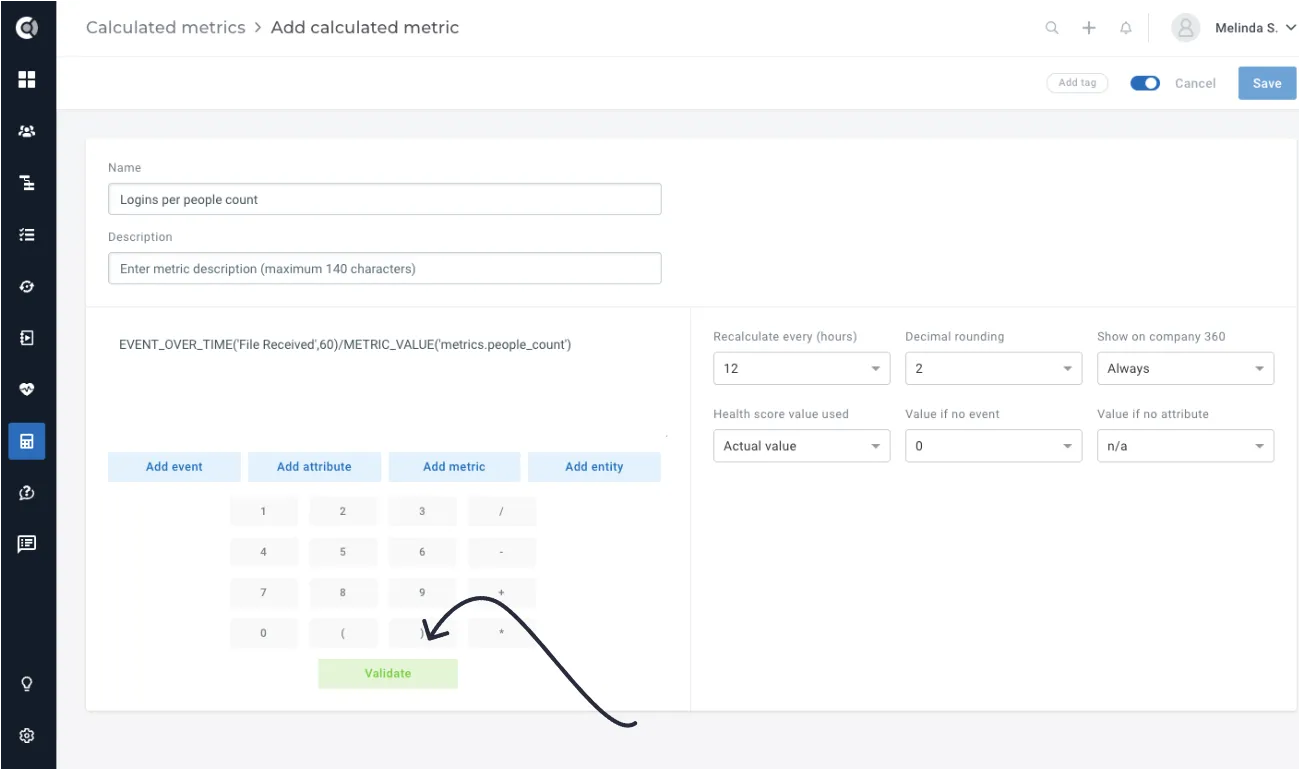The image size is (1299, 769).
Task: Click the Validate button
Action: click(x=388, y=673)
